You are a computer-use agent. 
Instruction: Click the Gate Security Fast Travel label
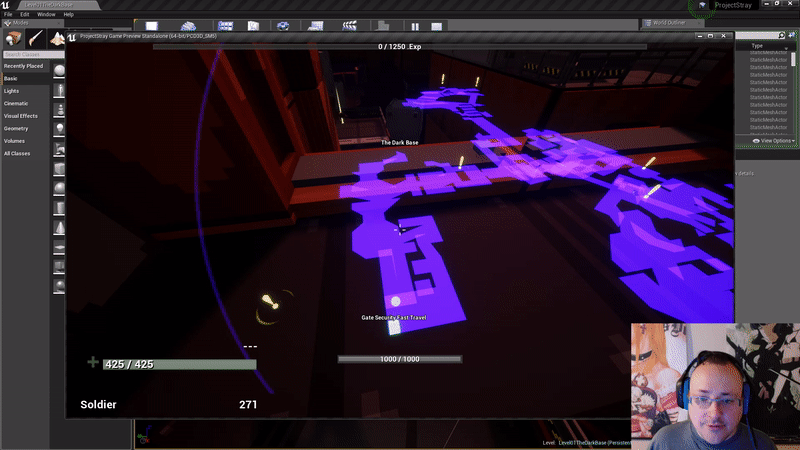click(394, 317)
